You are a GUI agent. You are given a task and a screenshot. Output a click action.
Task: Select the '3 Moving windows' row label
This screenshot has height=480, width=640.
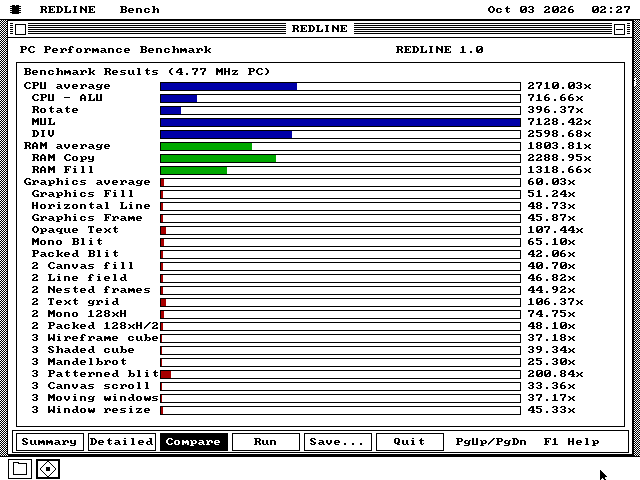point(95,398)
